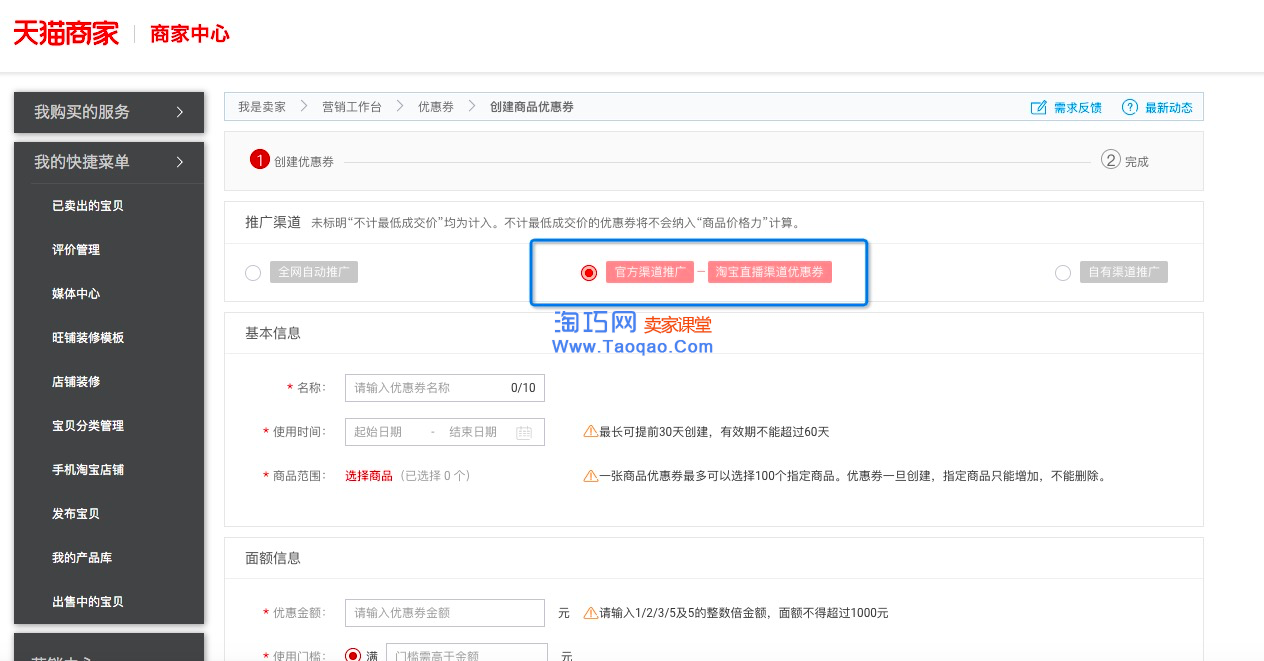Screen dimensions: 1264x661
Task: Open 我的产品库 in sidebar
Action: point(82,558)
